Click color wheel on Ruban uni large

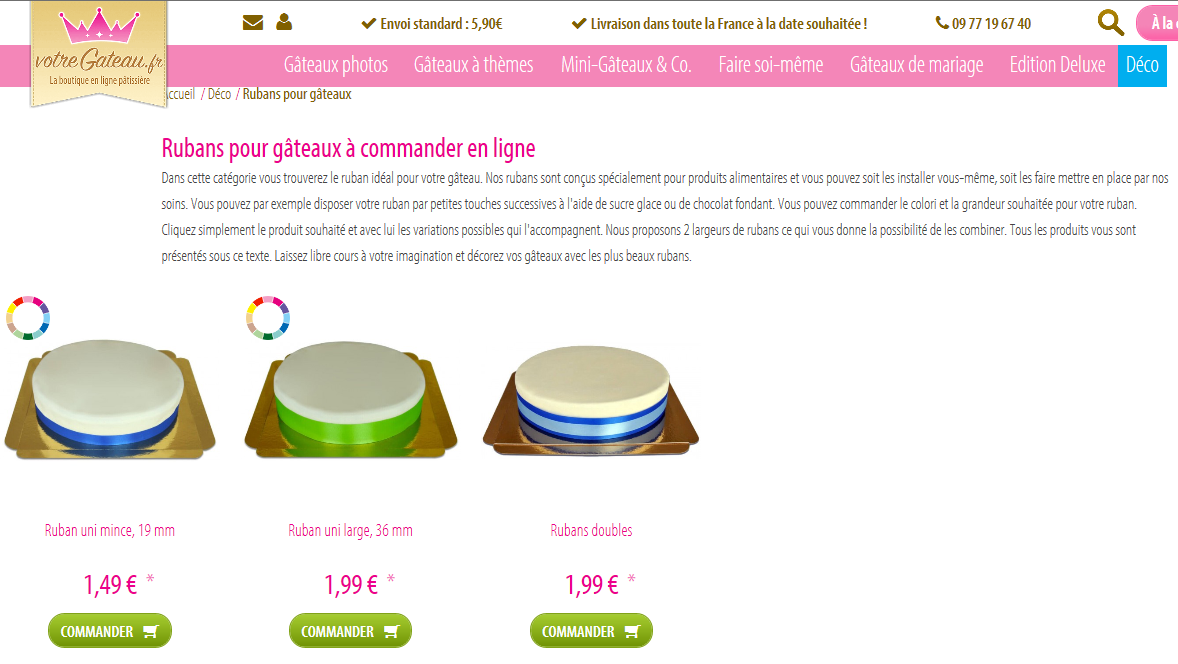coord(268,318)
